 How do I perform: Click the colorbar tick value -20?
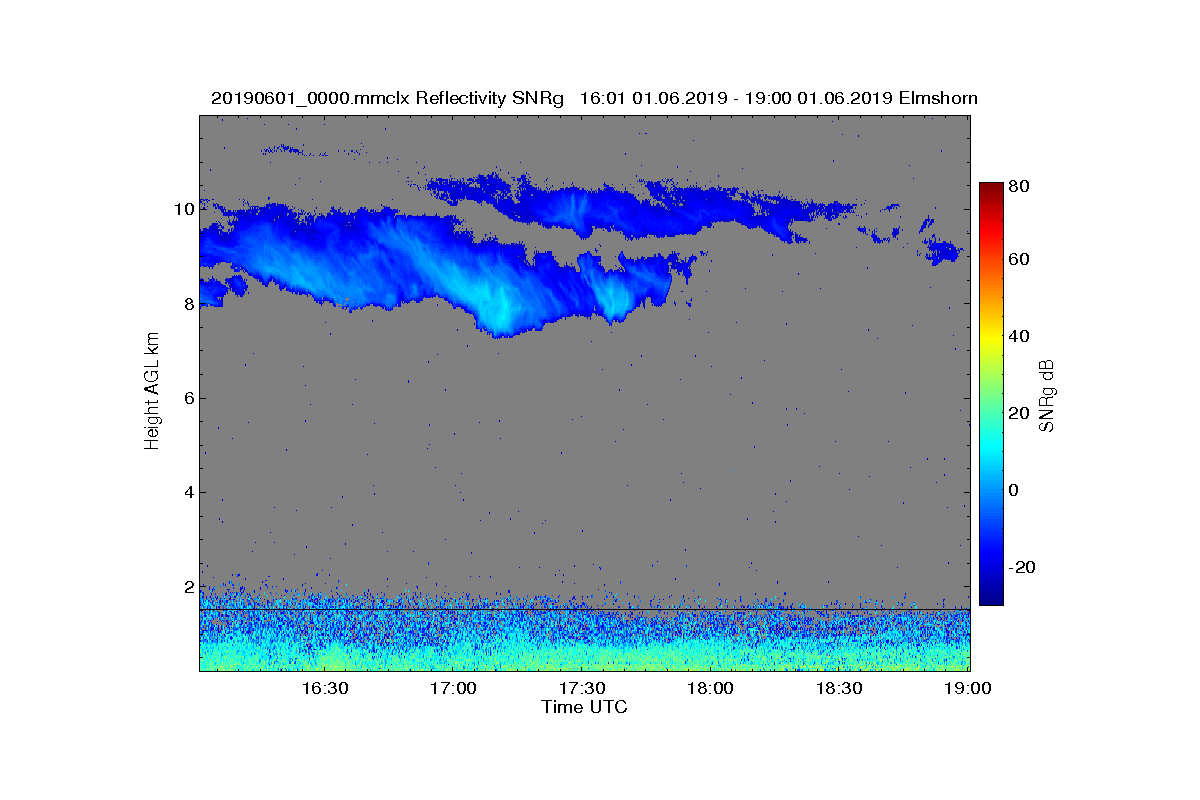(x=1024, y=567)
